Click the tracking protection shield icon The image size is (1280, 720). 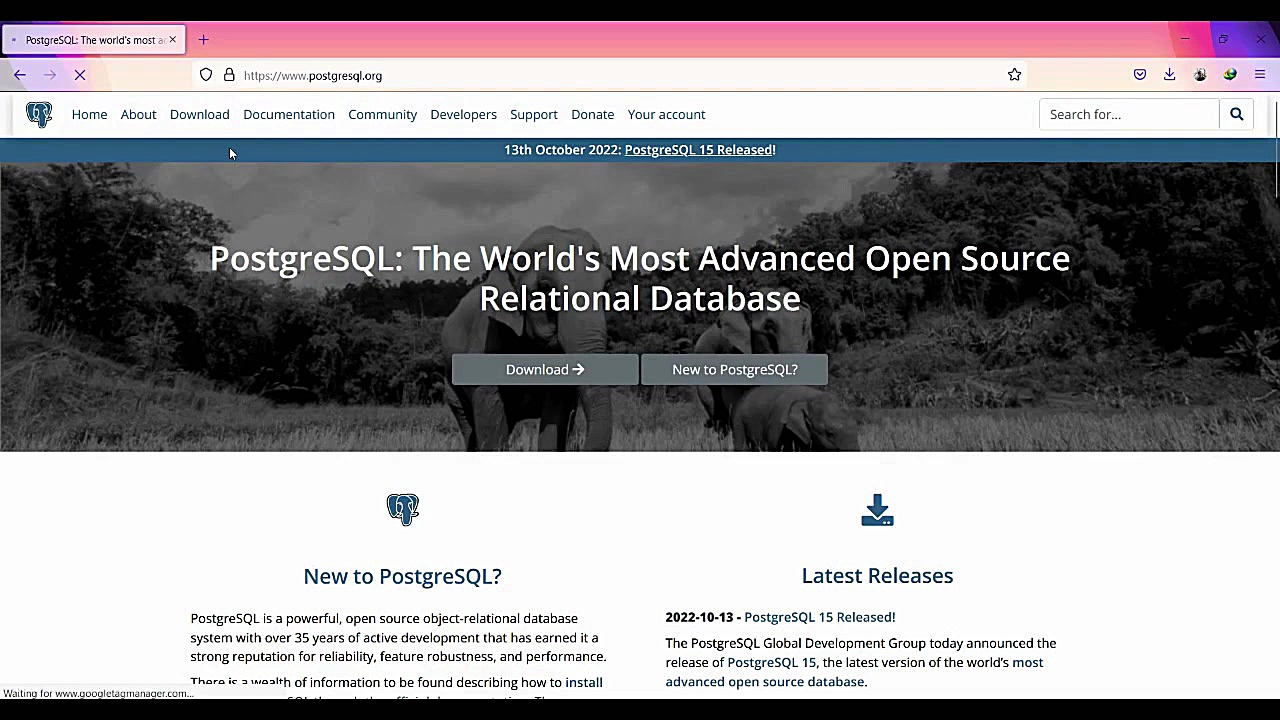click(x=207, y=75)
